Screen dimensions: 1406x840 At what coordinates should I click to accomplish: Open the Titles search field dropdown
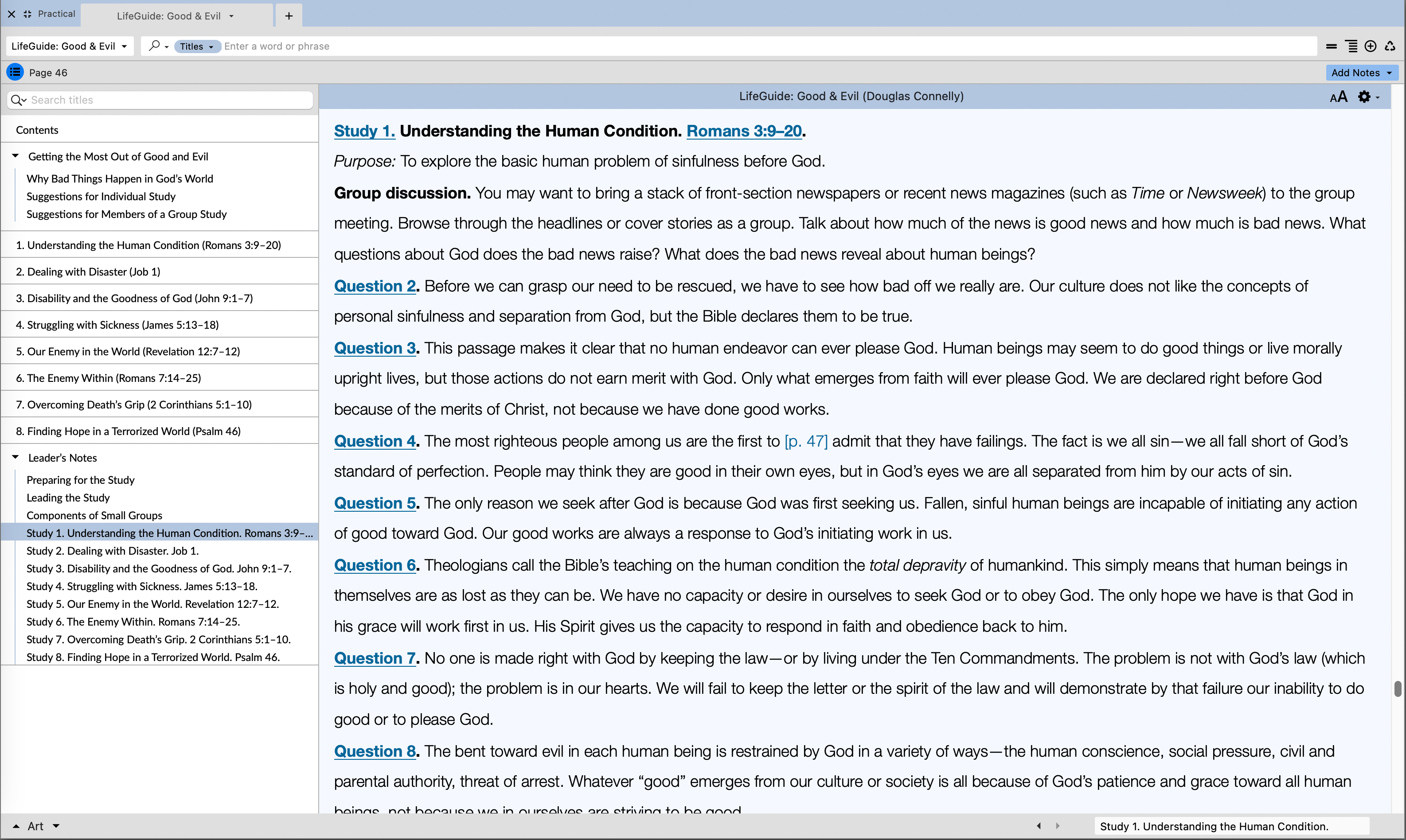pyautogui.click(x=196, y=47)
